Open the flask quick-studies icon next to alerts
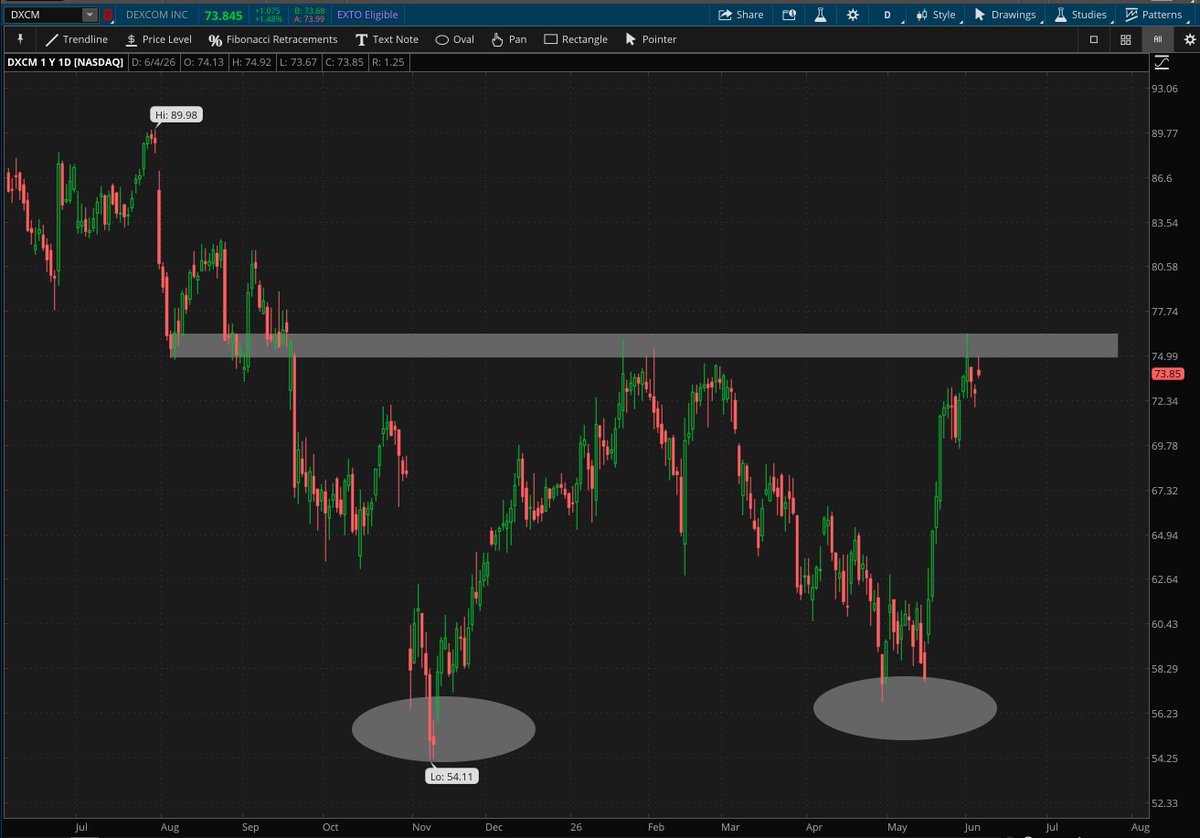The width and height of the screenshot is (1200, 838). [x=820, y=15]
